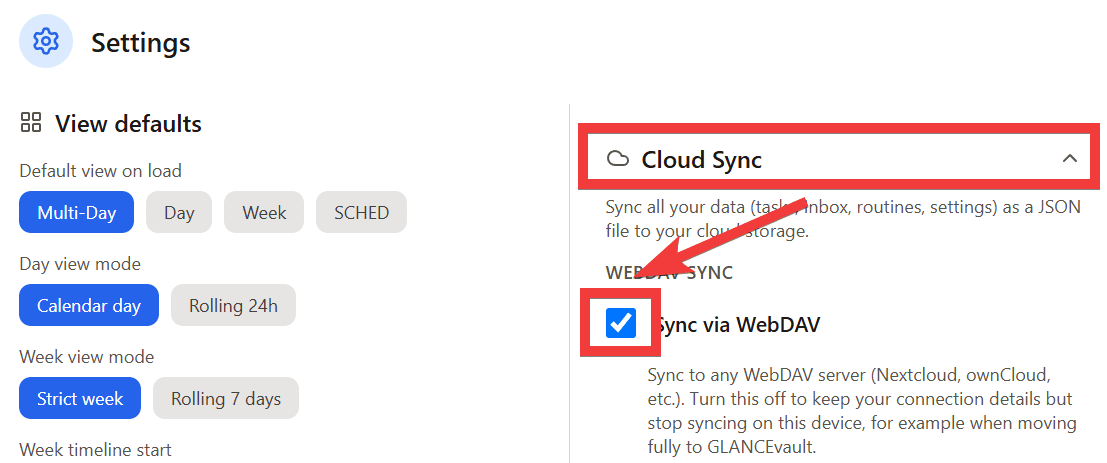Click the WebDAV server description text
Image resolution: width=1107 pixels, height=463 pixels.
point(861,409)
